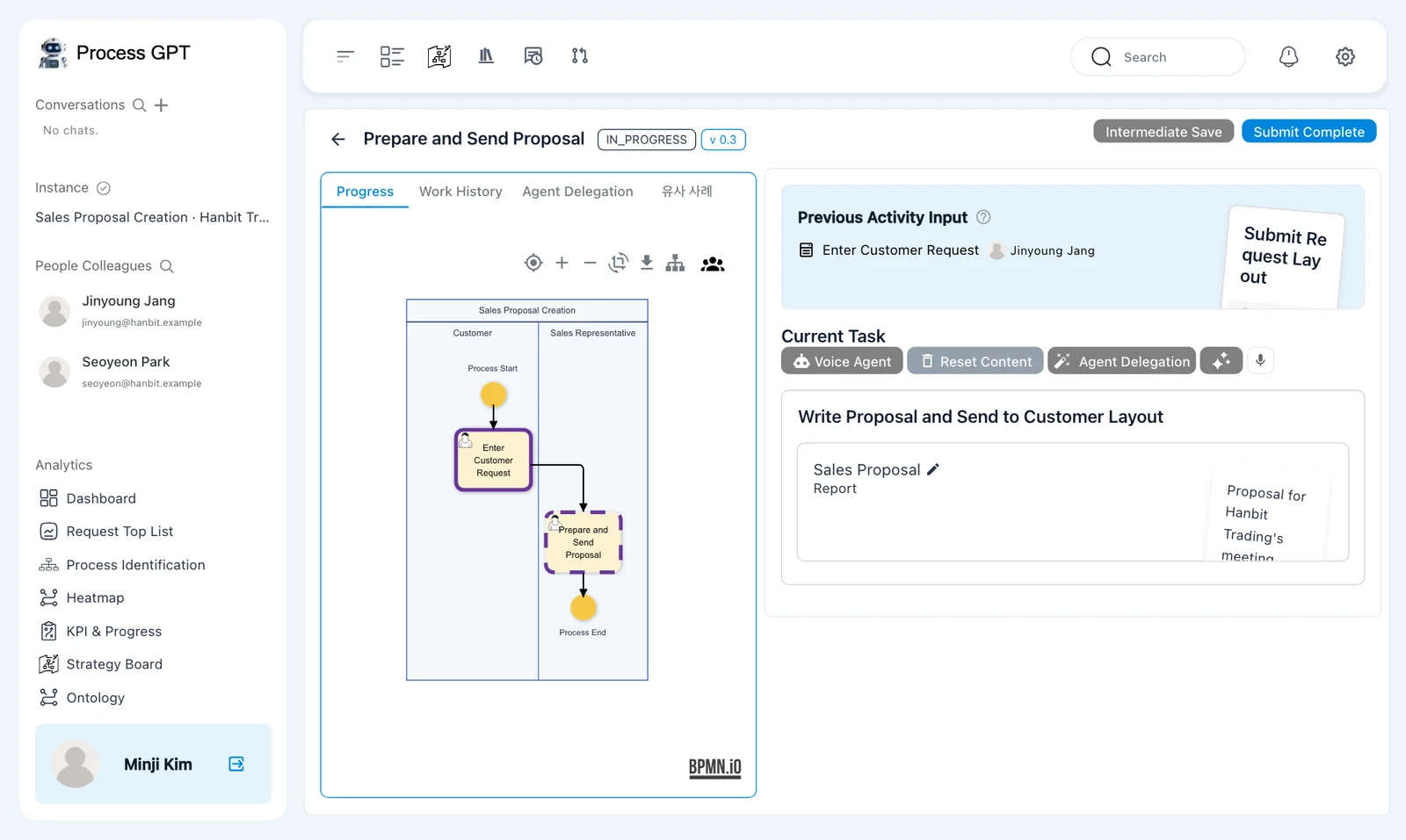The image size is (1406, 840).
Task: Select the Enter Customer Request task node
Action: (x=493, y=460)
